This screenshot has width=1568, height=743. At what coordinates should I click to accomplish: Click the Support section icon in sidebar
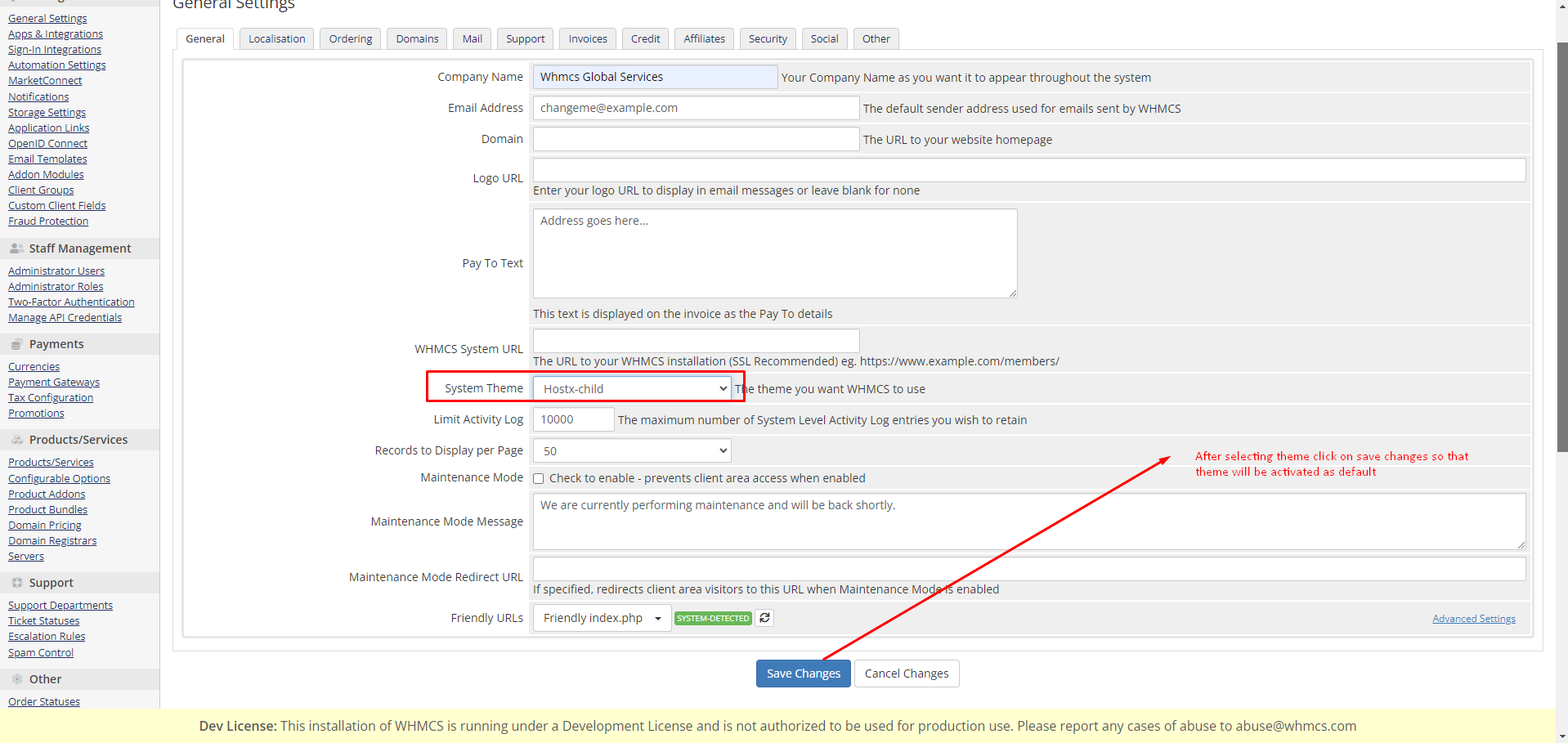click(16, 583)
